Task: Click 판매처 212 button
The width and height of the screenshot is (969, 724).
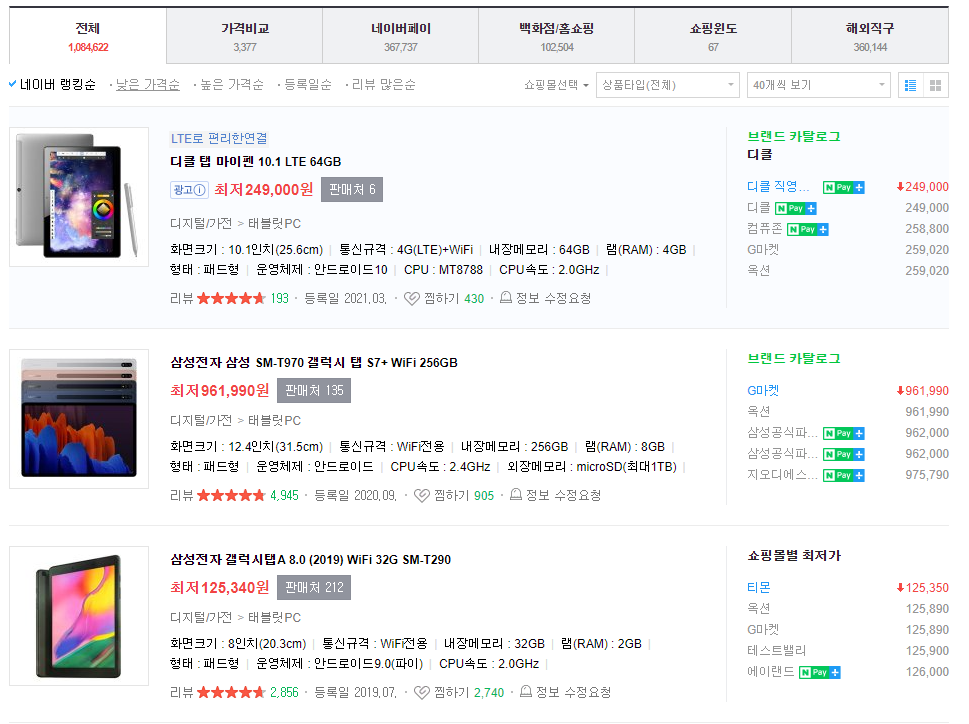Action: coord(314,587)
